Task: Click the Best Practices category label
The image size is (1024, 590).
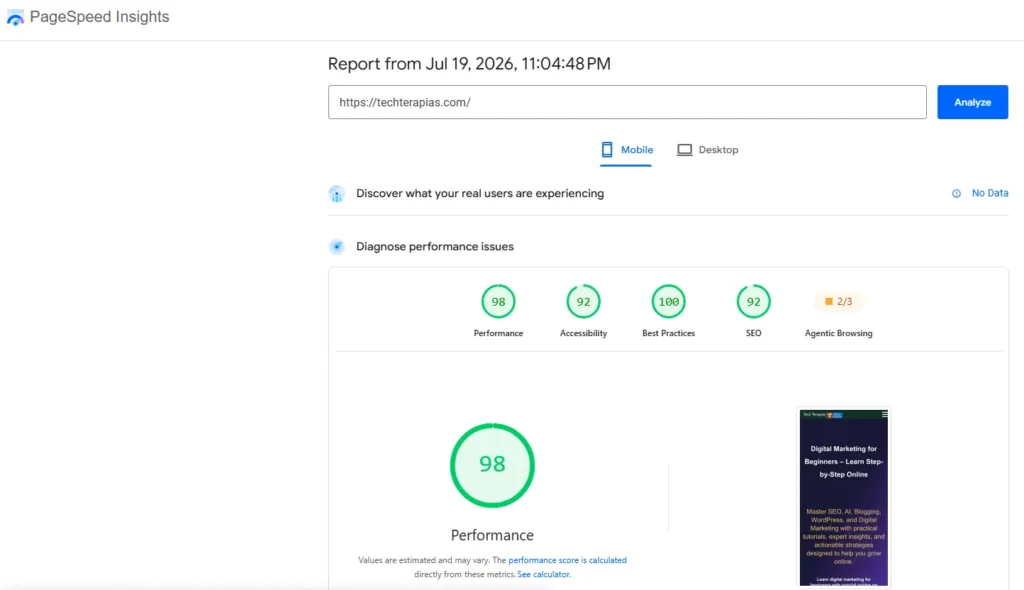Action: [x=668, y=333]
